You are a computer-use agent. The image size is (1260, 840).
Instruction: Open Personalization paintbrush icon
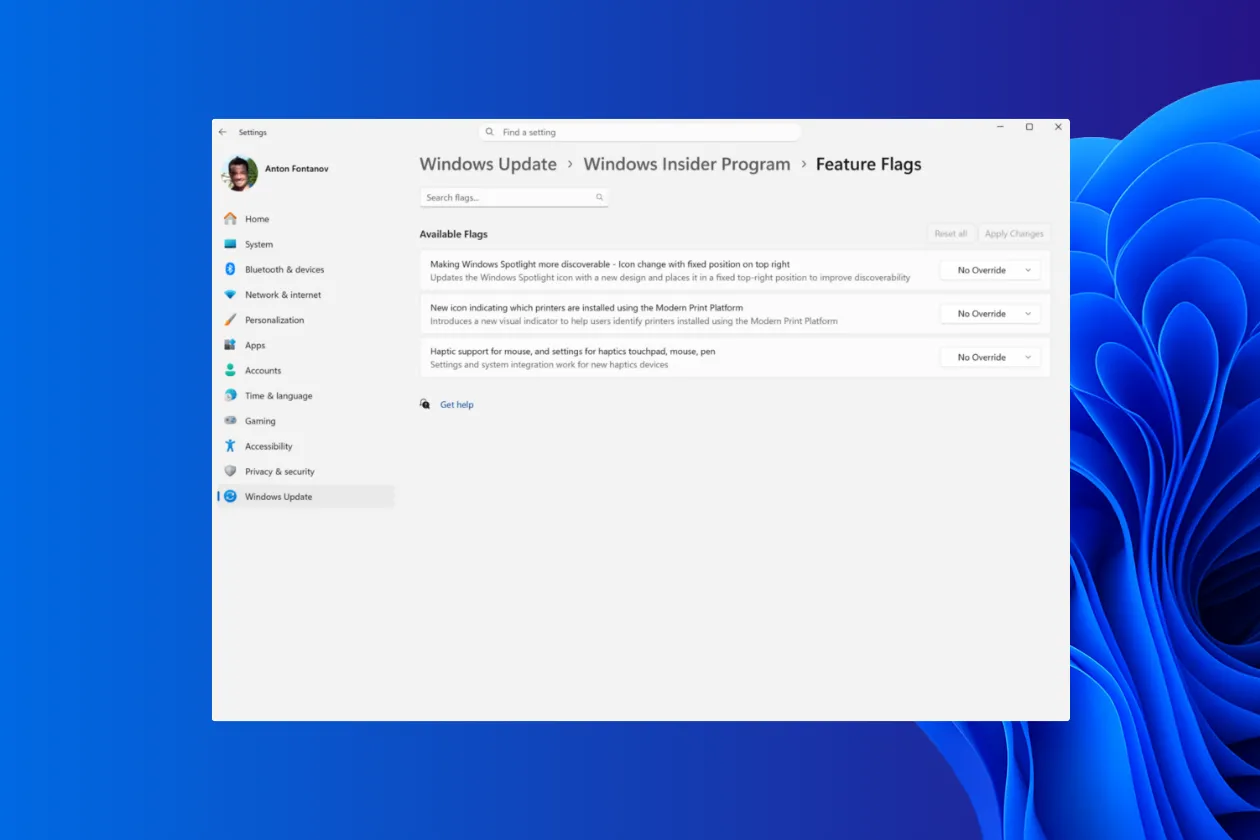[x=230, y=320]
